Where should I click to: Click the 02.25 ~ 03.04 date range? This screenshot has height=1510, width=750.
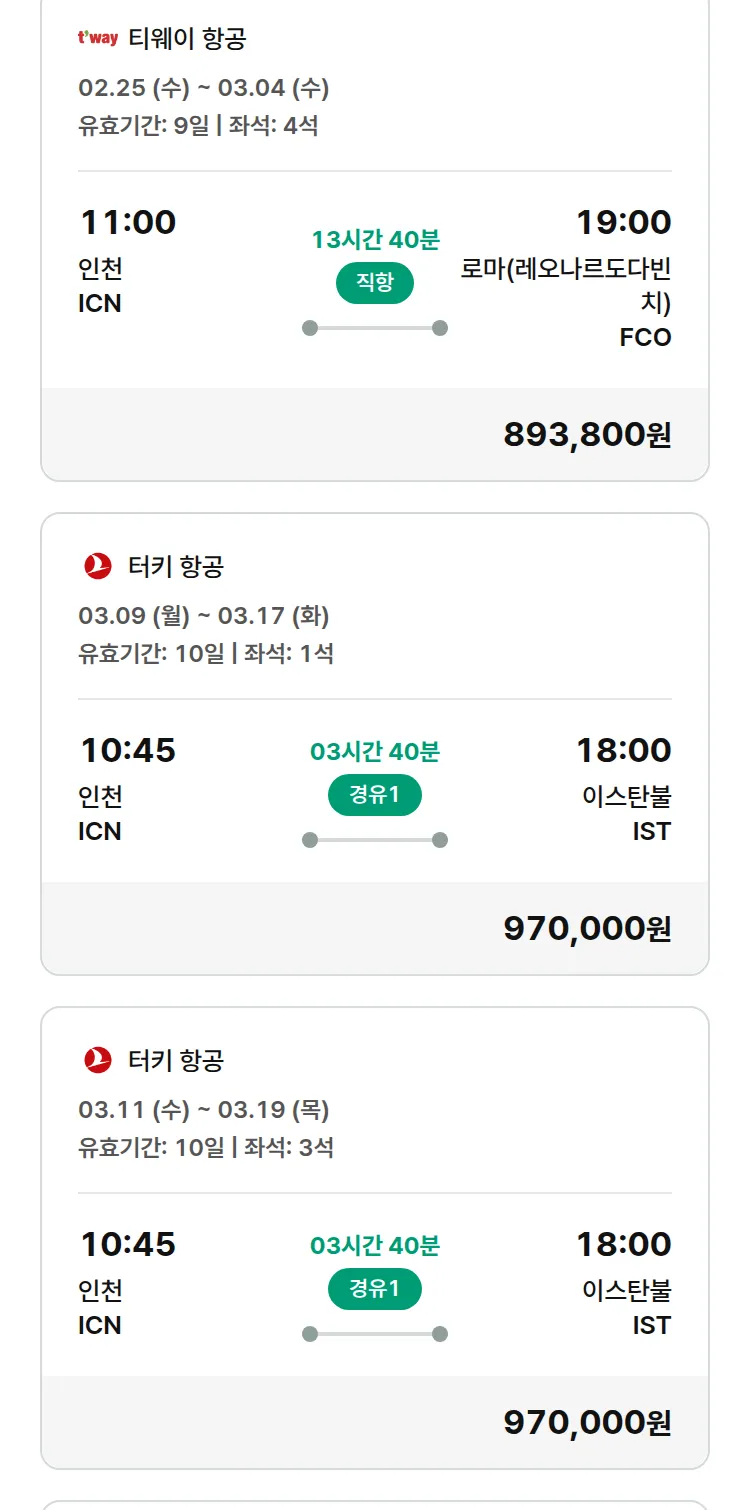tap(204, 88)
